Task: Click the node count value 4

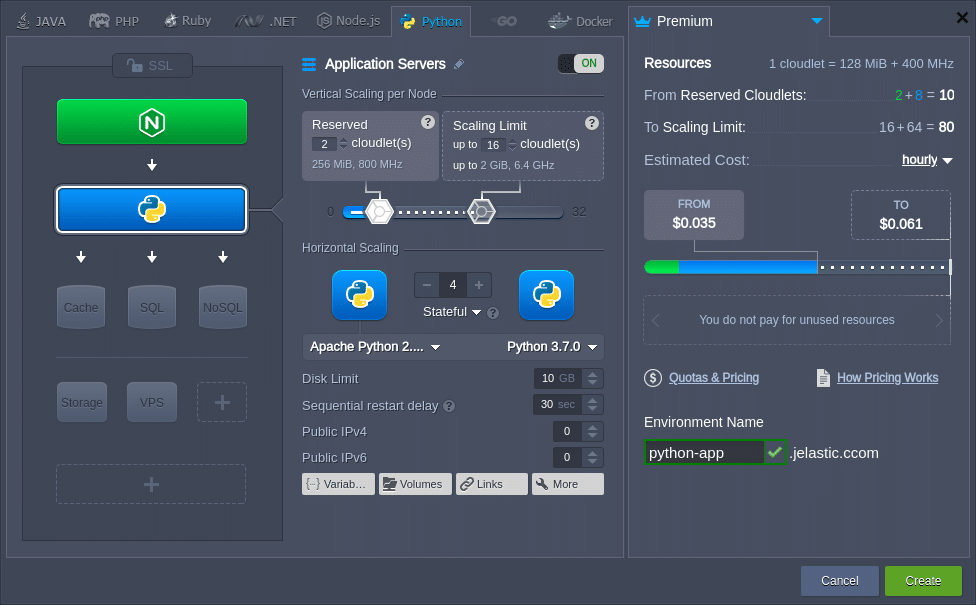Action: 453,285
